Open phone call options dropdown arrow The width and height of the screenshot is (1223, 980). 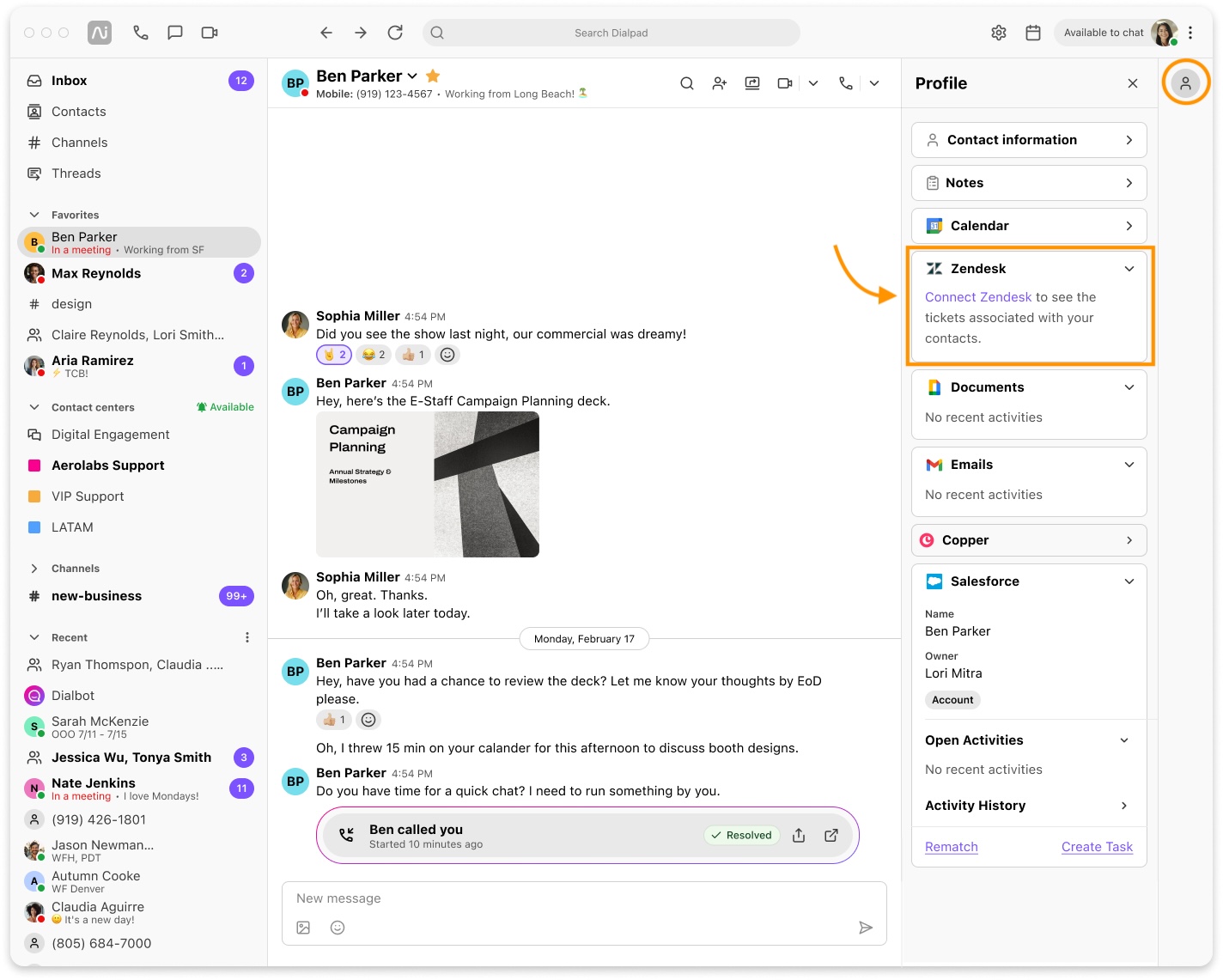pyautogui.click(x=874, y=83)
